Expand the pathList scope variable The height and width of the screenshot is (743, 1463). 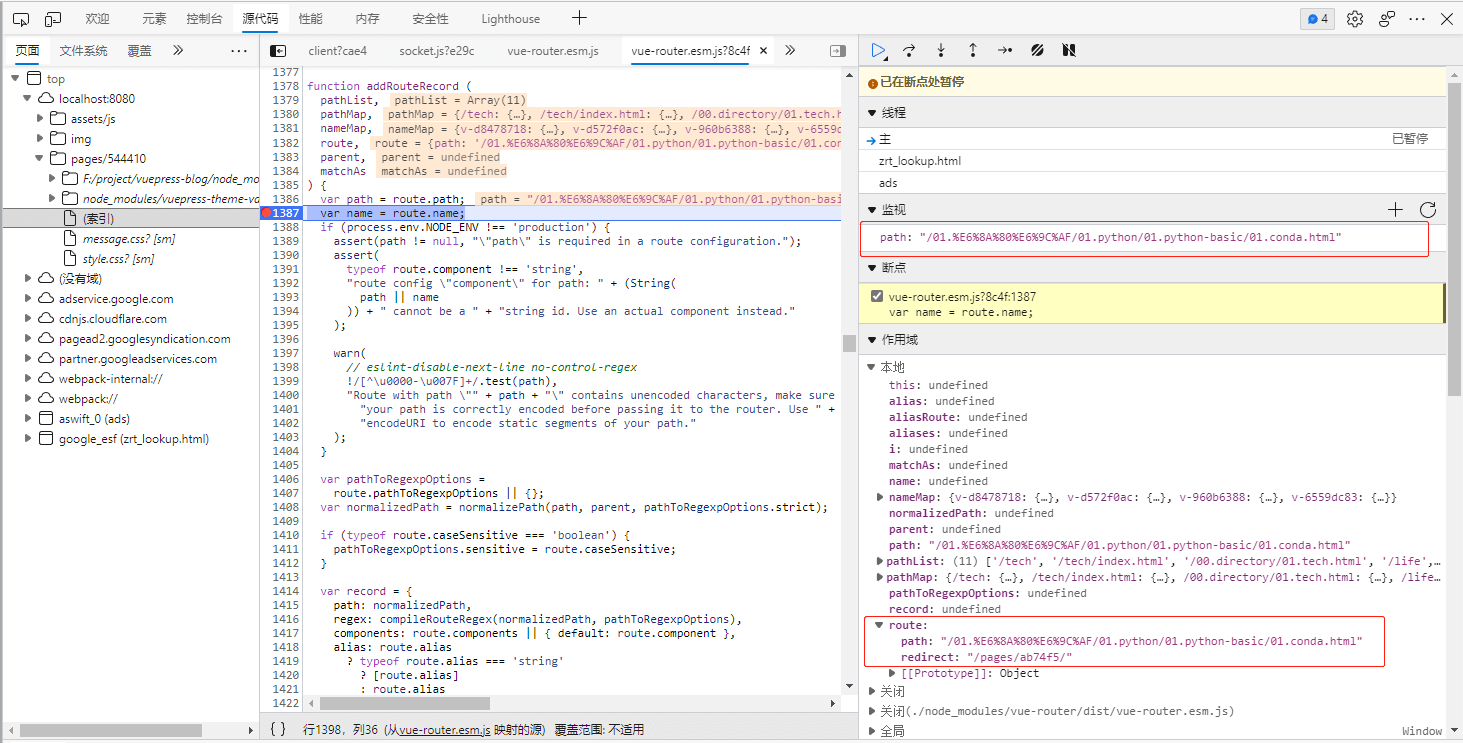click(x=879, y=561)
